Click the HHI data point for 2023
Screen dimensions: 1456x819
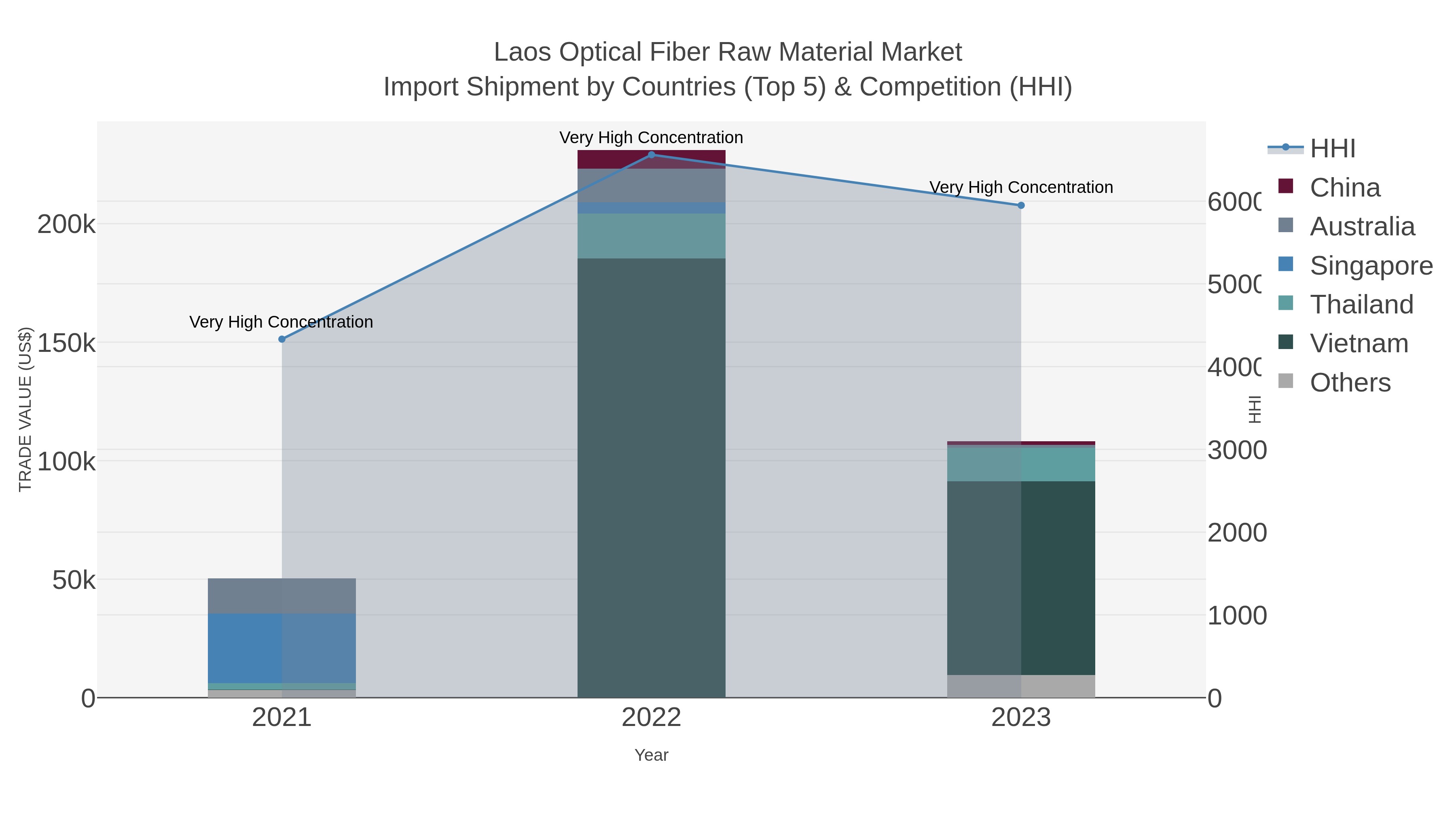[1021, 206]
